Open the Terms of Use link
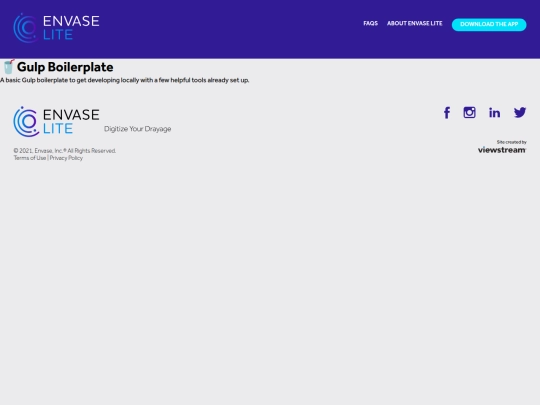 [30, 158]
